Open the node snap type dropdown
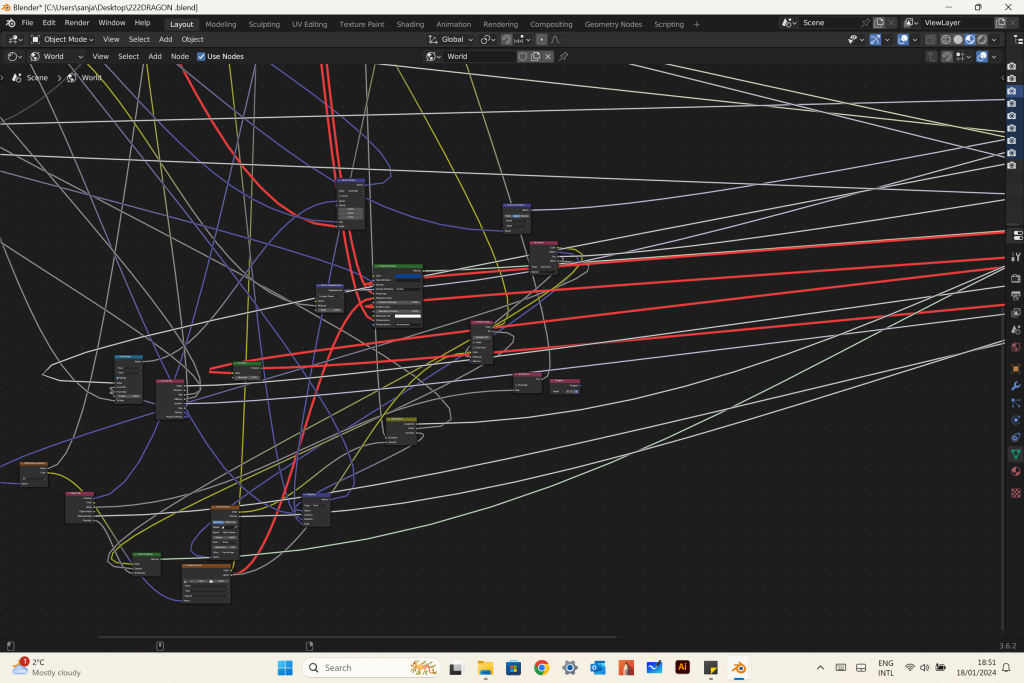The image size is (1024, 683). click(x=961, y=56)
